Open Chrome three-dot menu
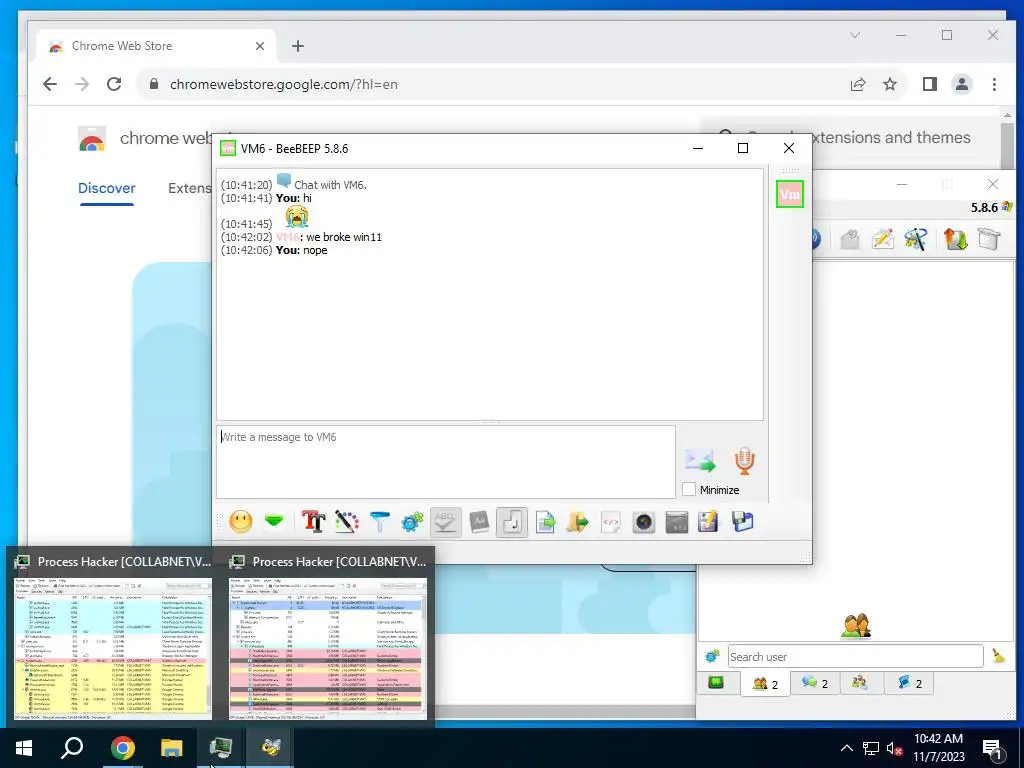1024x768 pixels. click(994, 84)
